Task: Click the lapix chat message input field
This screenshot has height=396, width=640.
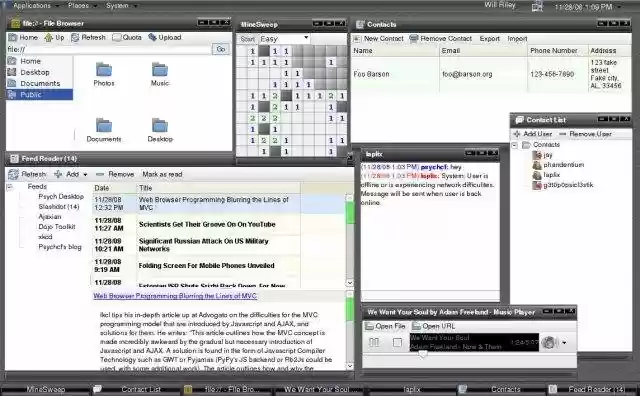Action: click(430, 296)
